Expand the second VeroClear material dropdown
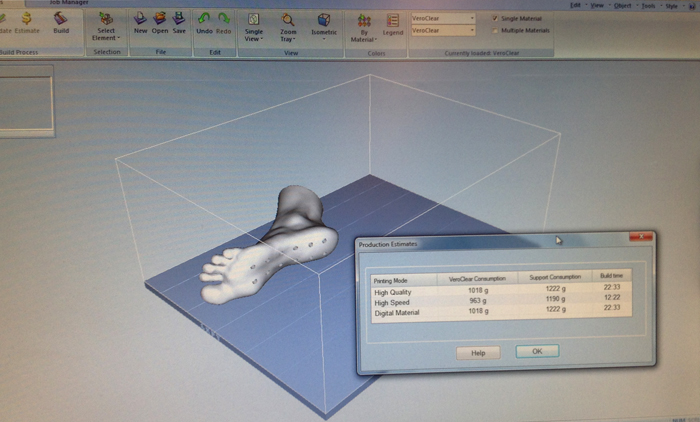 tap(472, 30)
